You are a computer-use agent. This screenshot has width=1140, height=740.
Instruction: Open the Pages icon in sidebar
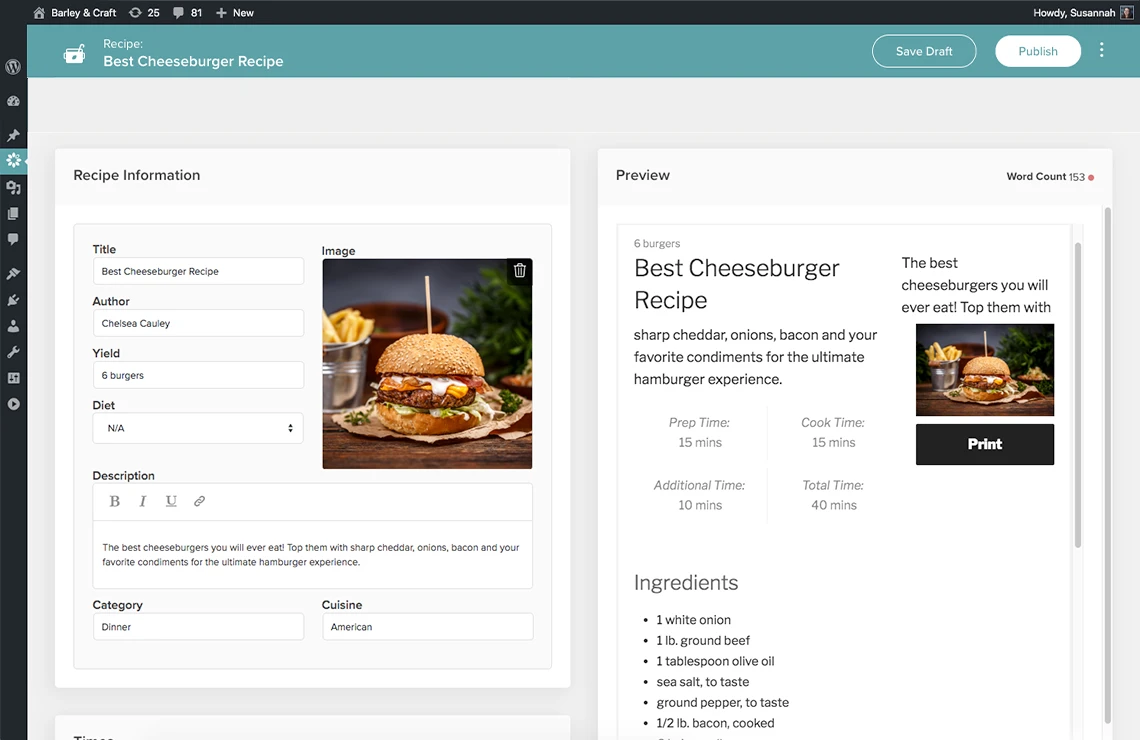13,214
